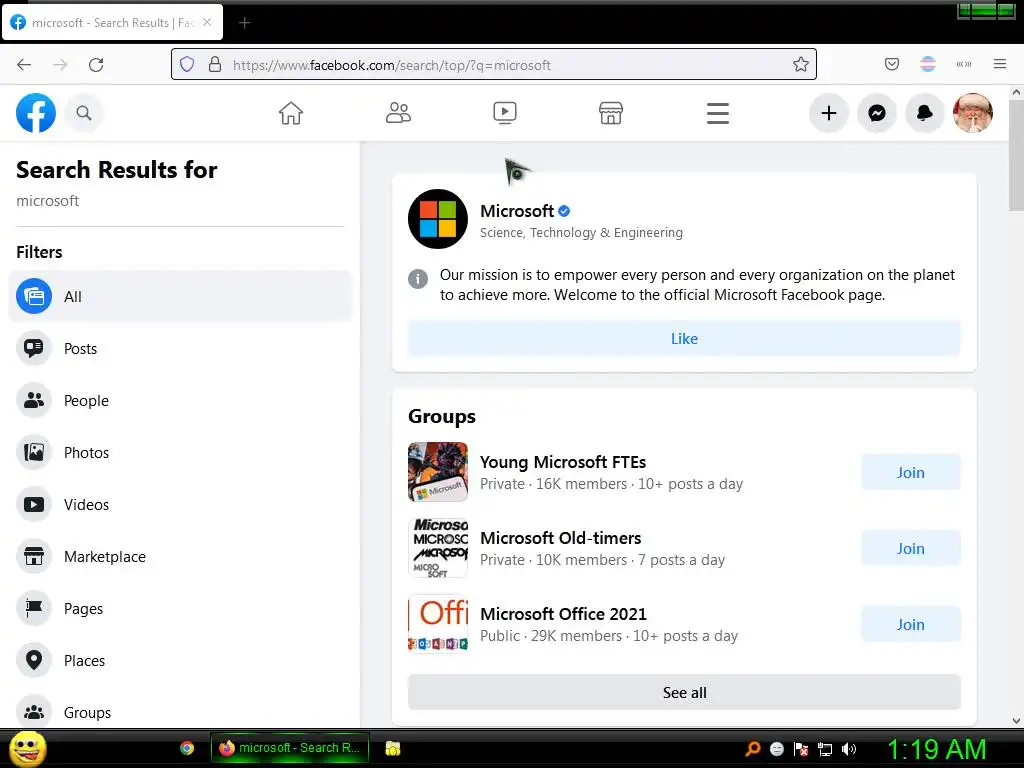The height and width of the screenshot is (768, 1024).
Task: Open the notifications bell
Action: 925,113
